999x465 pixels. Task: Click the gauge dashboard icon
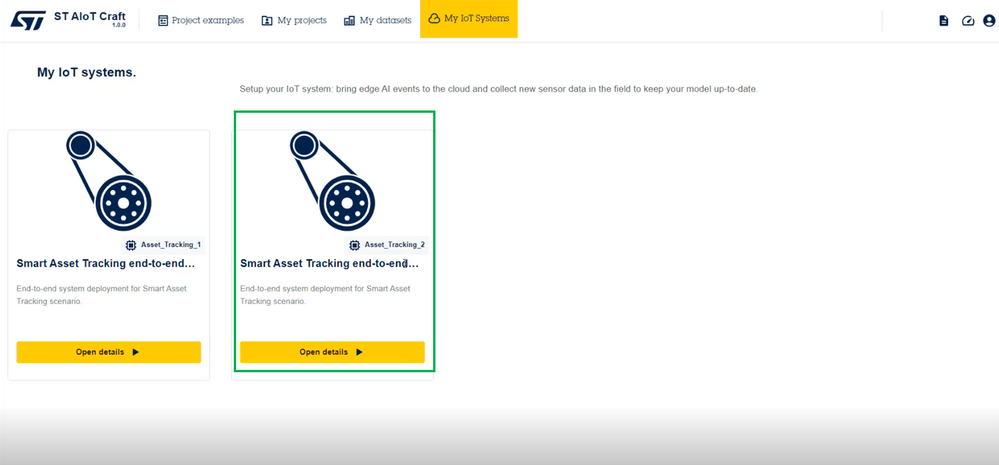[968, 21]
